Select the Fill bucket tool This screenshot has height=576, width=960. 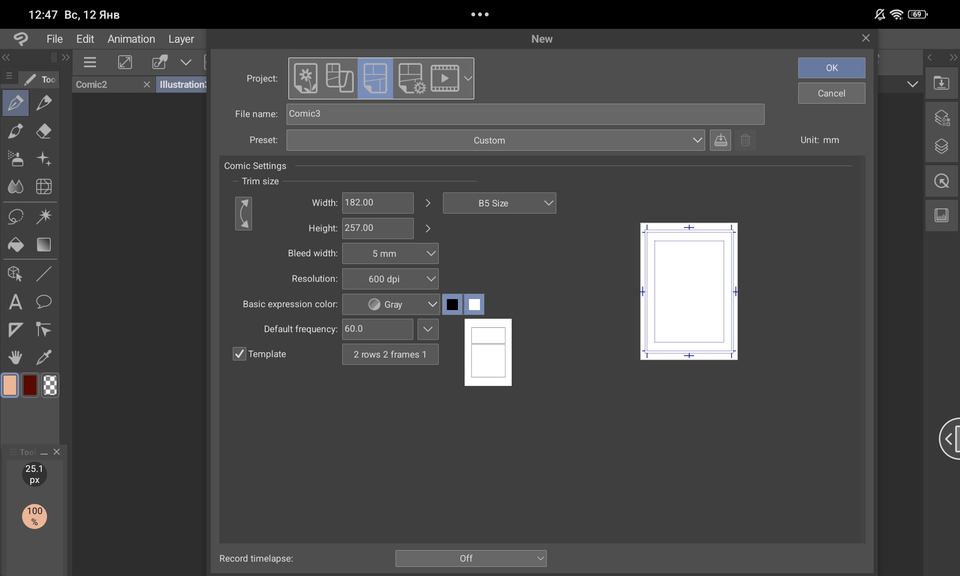click(x=15, y=244)
